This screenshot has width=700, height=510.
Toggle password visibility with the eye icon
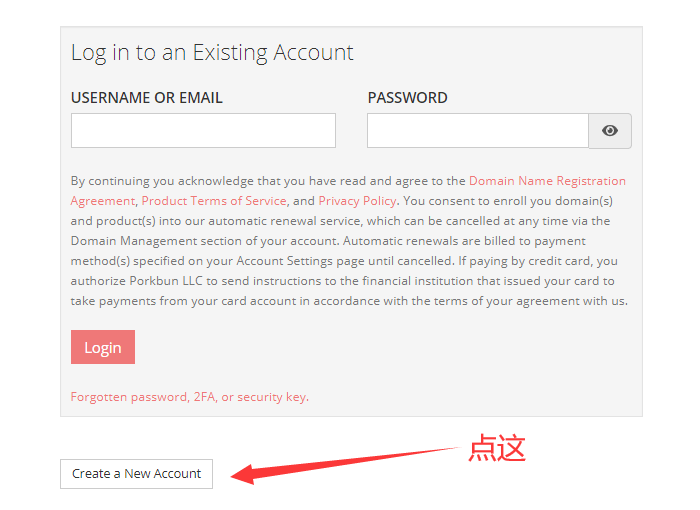pos(610,131)
